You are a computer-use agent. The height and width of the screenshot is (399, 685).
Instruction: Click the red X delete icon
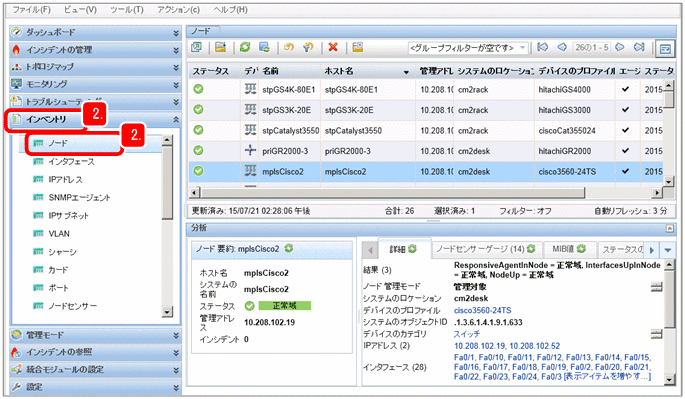[333, 47]
